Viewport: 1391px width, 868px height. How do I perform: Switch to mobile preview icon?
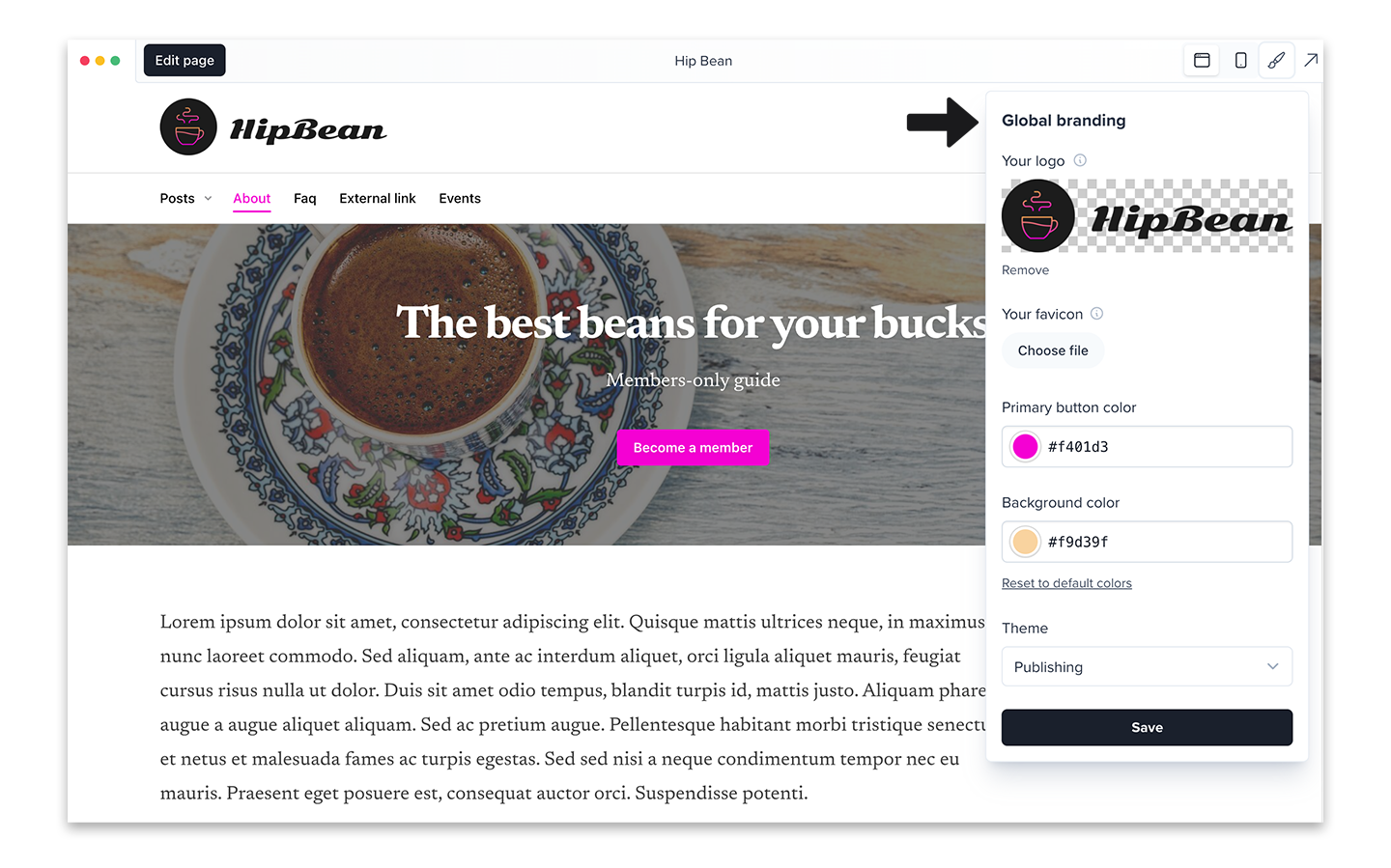[x=1240, y=60]
